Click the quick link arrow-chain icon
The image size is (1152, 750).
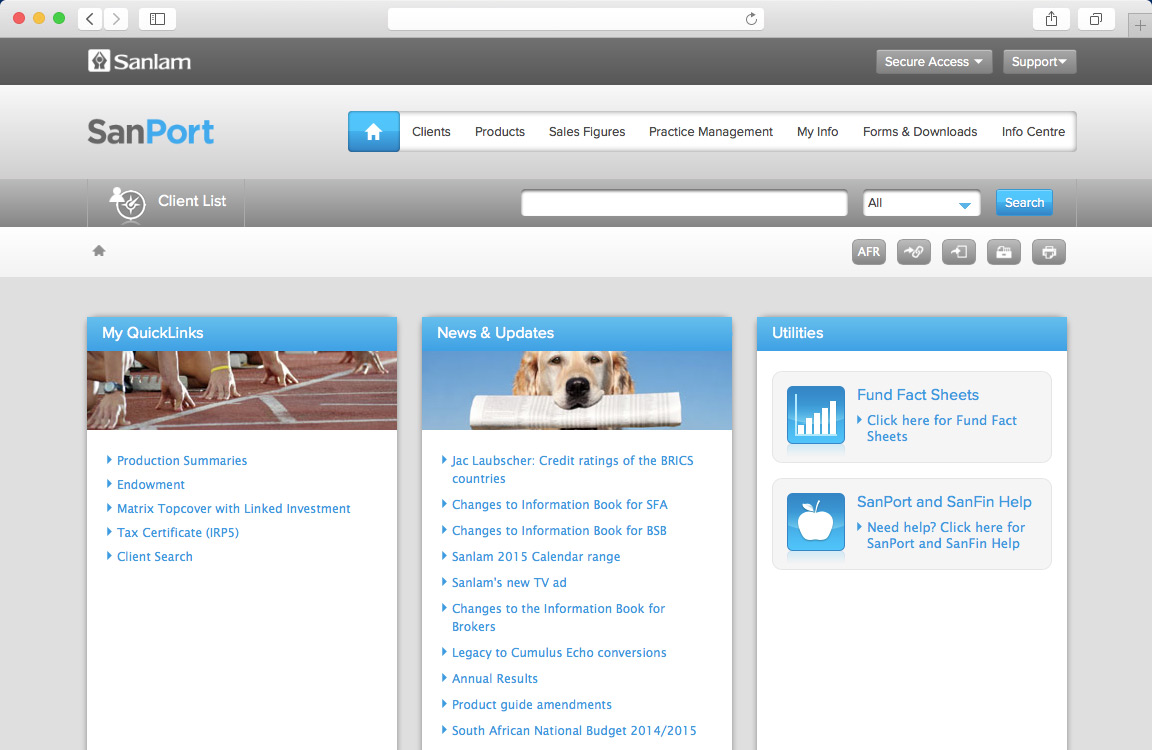pos(914,252)
